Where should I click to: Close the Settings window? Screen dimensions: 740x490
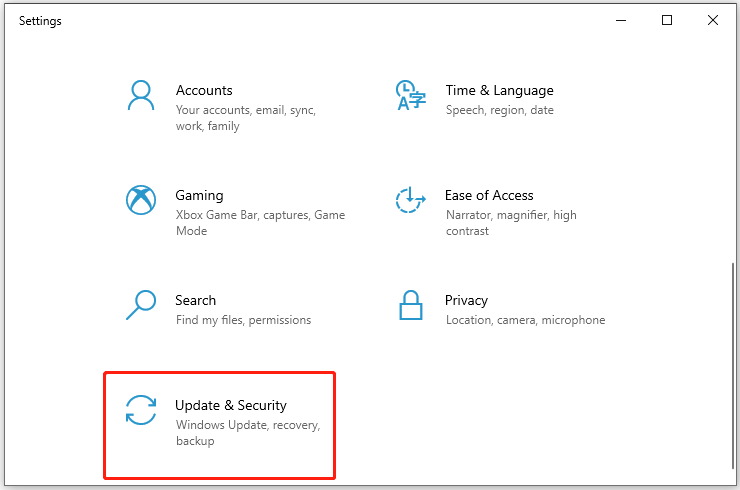[713, 20]
